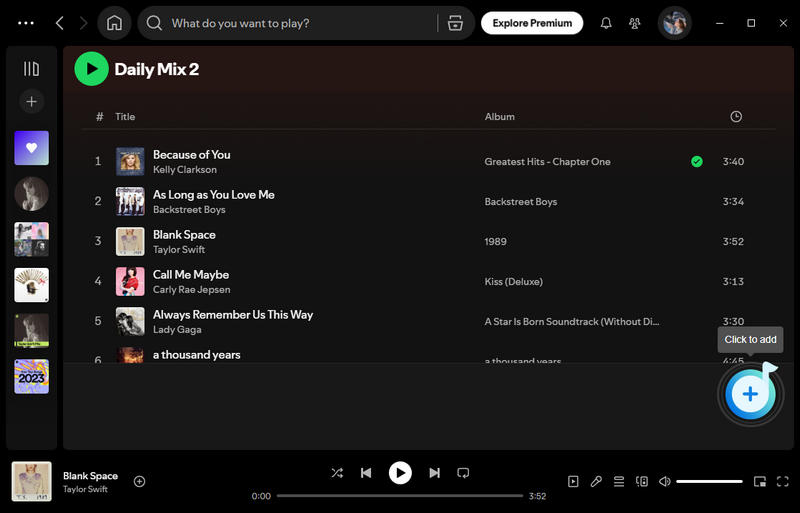Image resolution: width=800 pixels, height=513 pixels.
Task: Select Always Remember Us This Way
Action: pos(233,314)
